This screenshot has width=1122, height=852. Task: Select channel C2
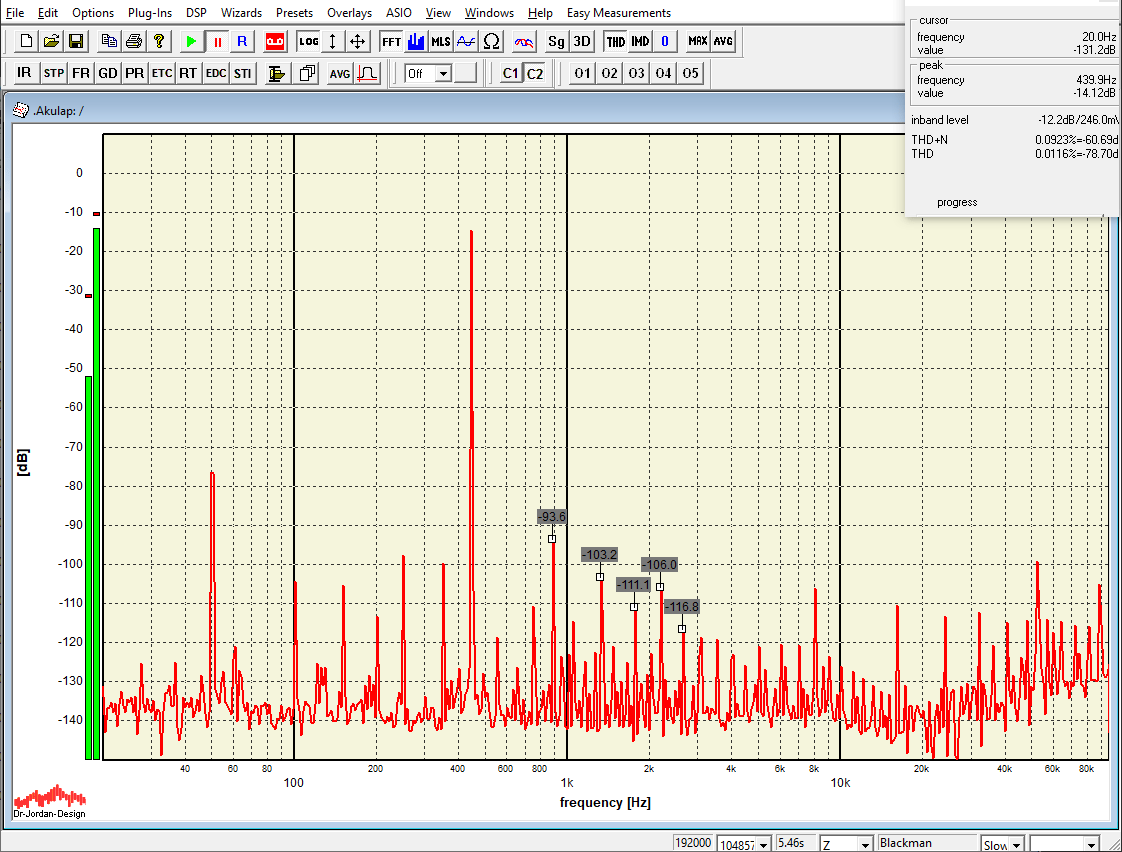(x=535, y=73)
